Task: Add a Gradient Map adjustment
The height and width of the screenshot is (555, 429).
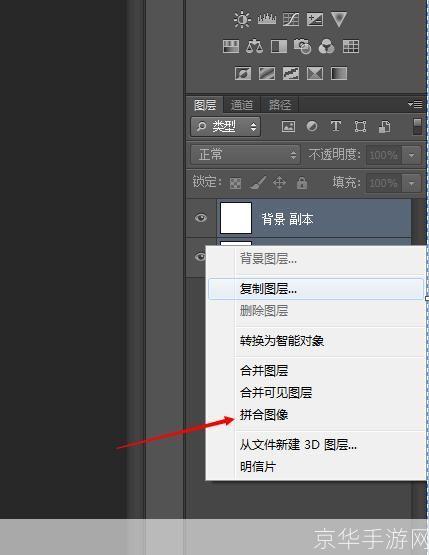Action: click(x=339, y=74)
